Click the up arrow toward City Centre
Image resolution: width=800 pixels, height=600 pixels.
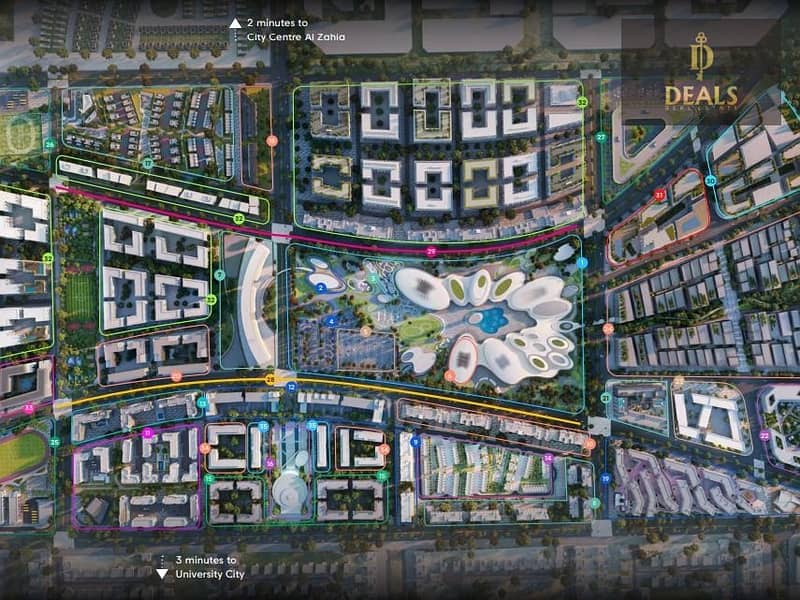click(x=235, y=22)
